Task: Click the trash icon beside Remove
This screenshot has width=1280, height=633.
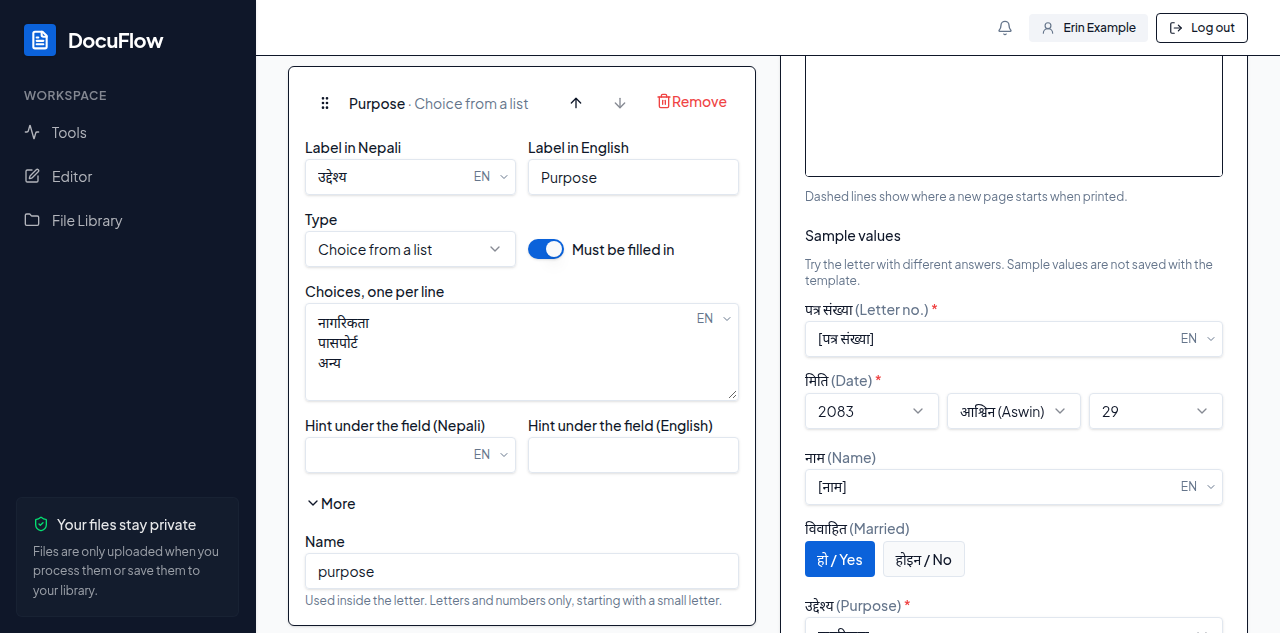Action: (663, 101)
